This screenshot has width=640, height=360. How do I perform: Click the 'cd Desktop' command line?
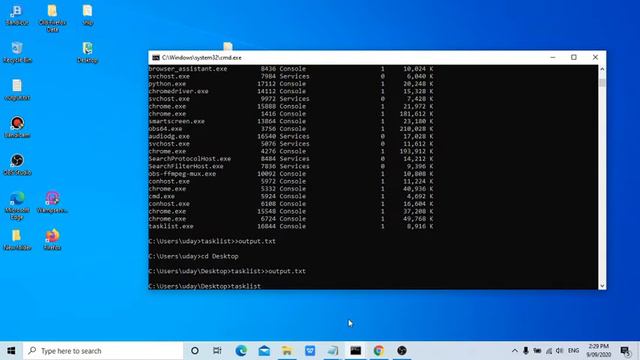[x=193, y=256]
